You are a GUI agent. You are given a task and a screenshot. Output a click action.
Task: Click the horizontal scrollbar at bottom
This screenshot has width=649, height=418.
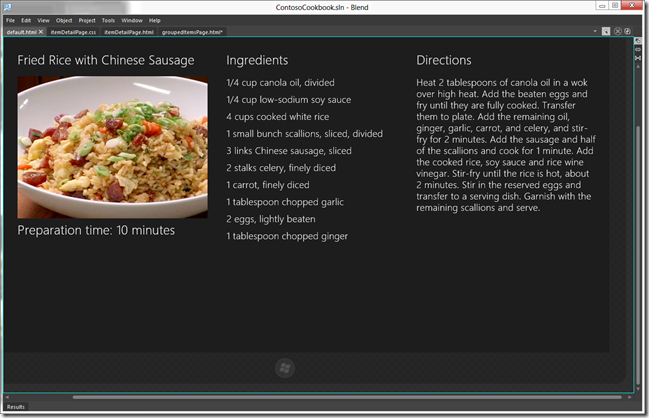(x=320, y=397)
